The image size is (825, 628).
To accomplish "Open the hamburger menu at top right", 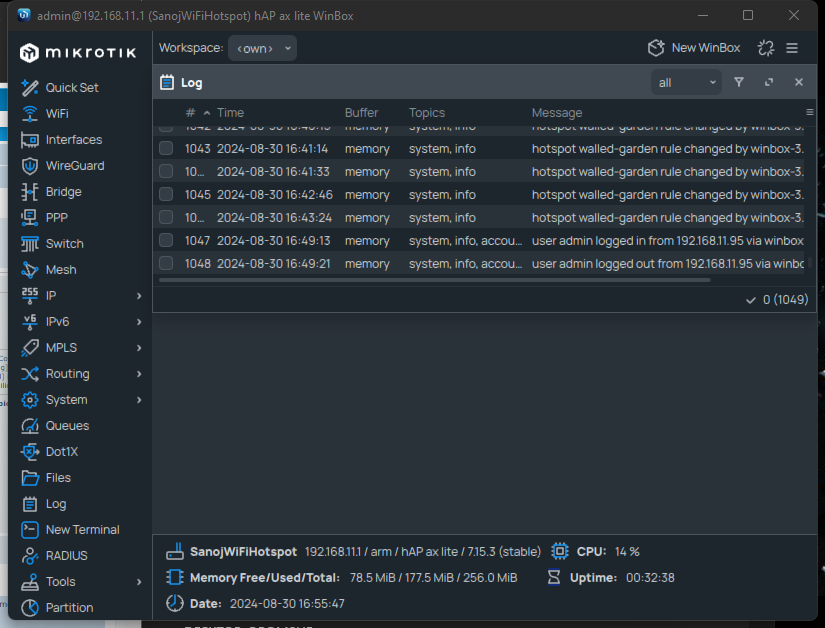I will [x=792, y=48].
